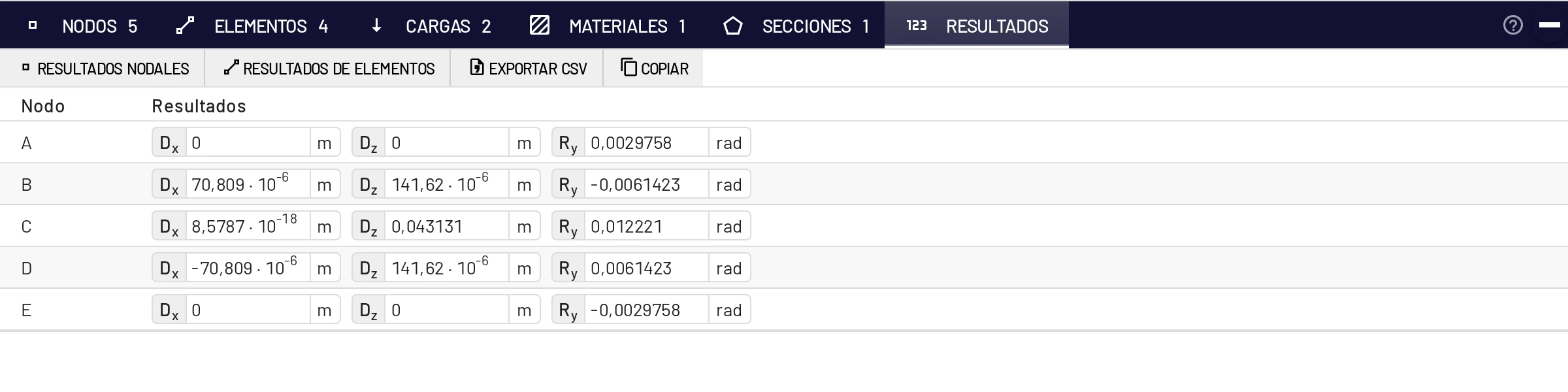Select node label A
1568x392 pixels.
26,143
